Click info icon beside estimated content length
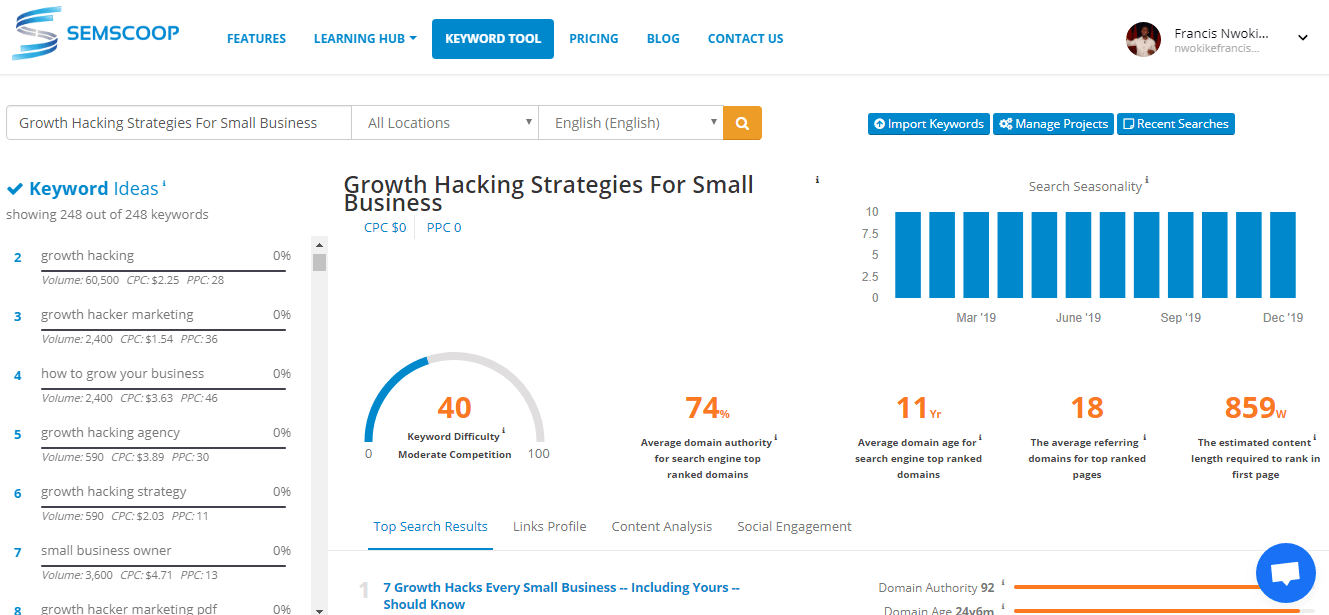Viewport: 1329px width, 615px height. [1315, 437]
